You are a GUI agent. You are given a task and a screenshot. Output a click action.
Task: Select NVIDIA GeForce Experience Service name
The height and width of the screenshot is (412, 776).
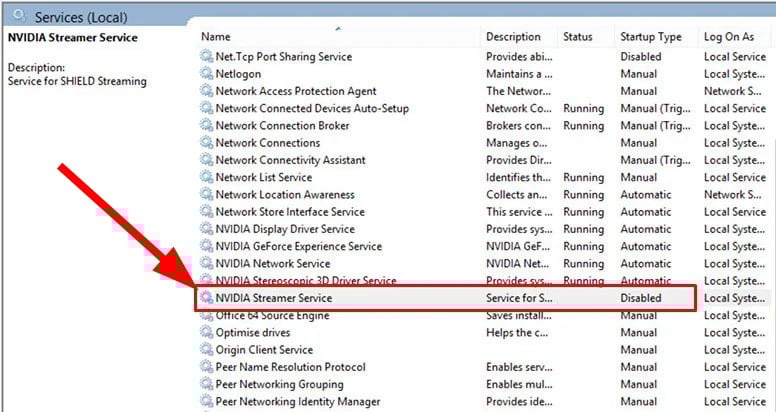point(299,246)
